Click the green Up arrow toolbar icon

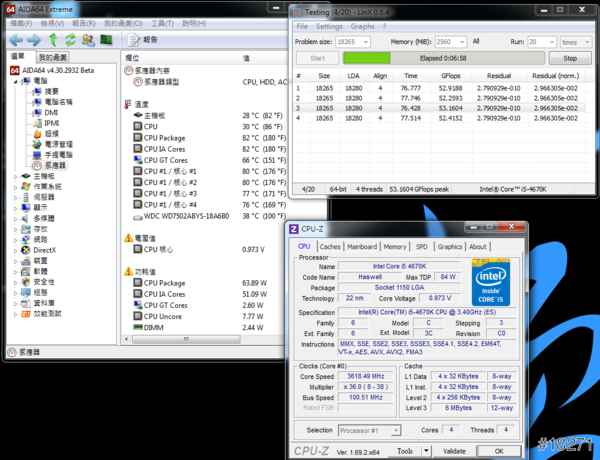click(x=51, y=39)
